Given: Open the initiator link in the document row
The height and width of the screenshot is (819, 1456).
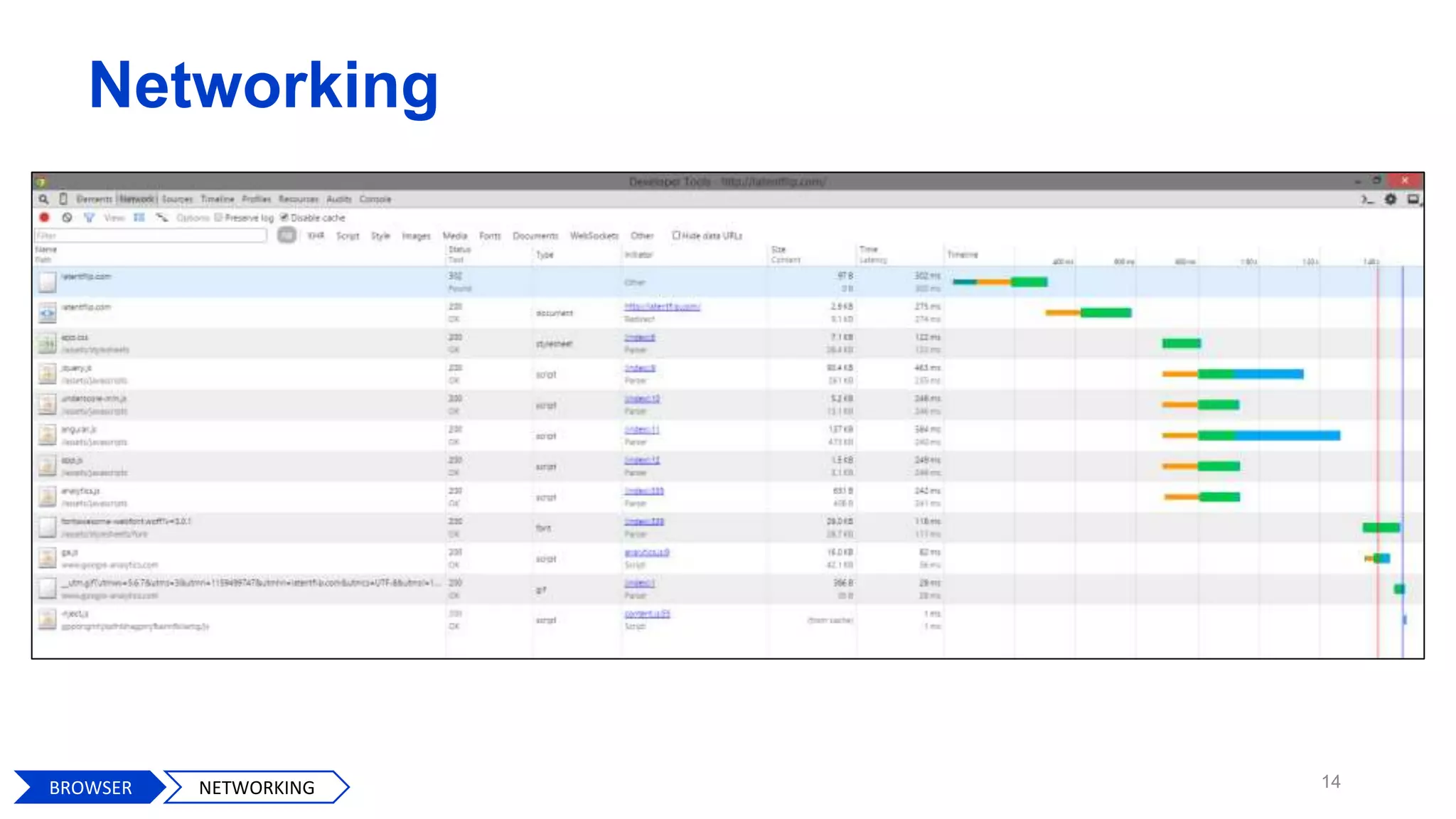Looking at the screenshot, I should (662, 307).
